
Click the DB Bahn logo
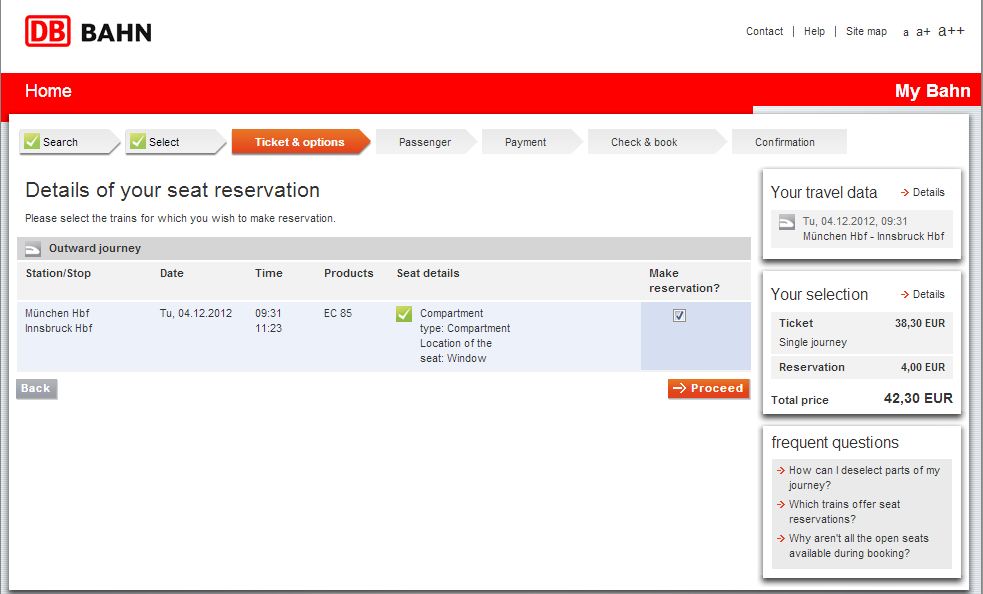tap(88, 31)
